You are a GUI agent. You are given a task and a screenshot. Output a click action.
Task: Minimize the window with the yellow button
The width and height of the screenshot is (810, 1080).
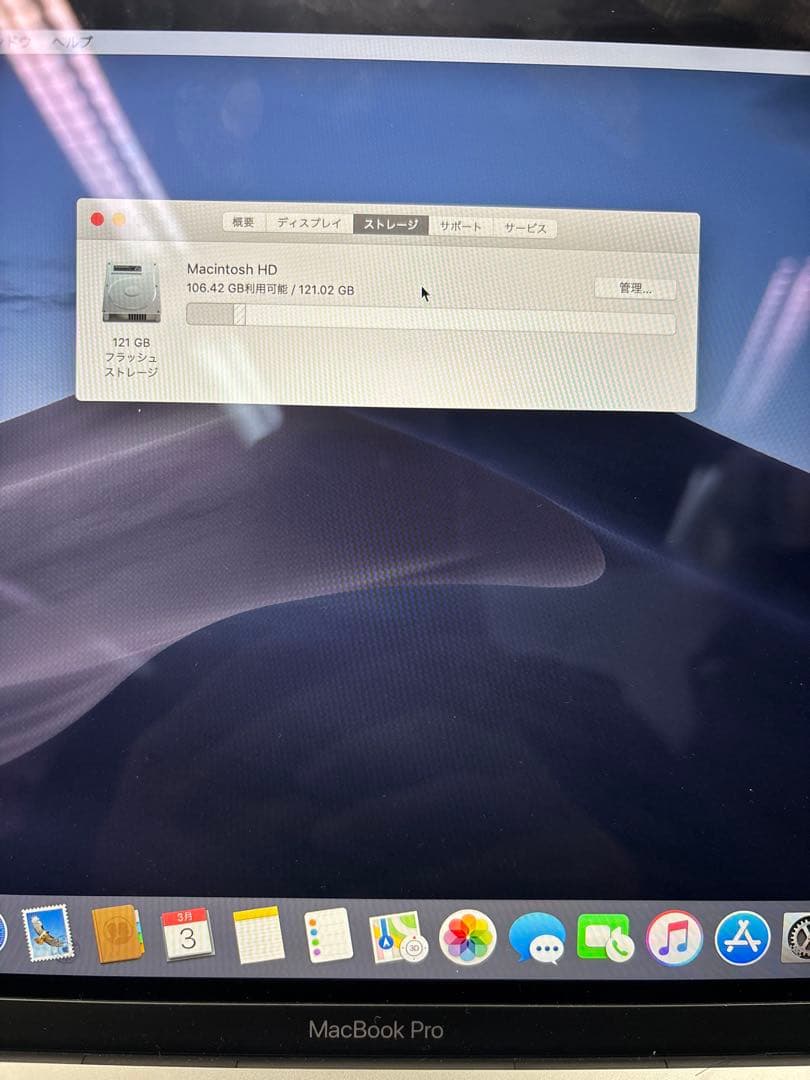tap(119, 220)
